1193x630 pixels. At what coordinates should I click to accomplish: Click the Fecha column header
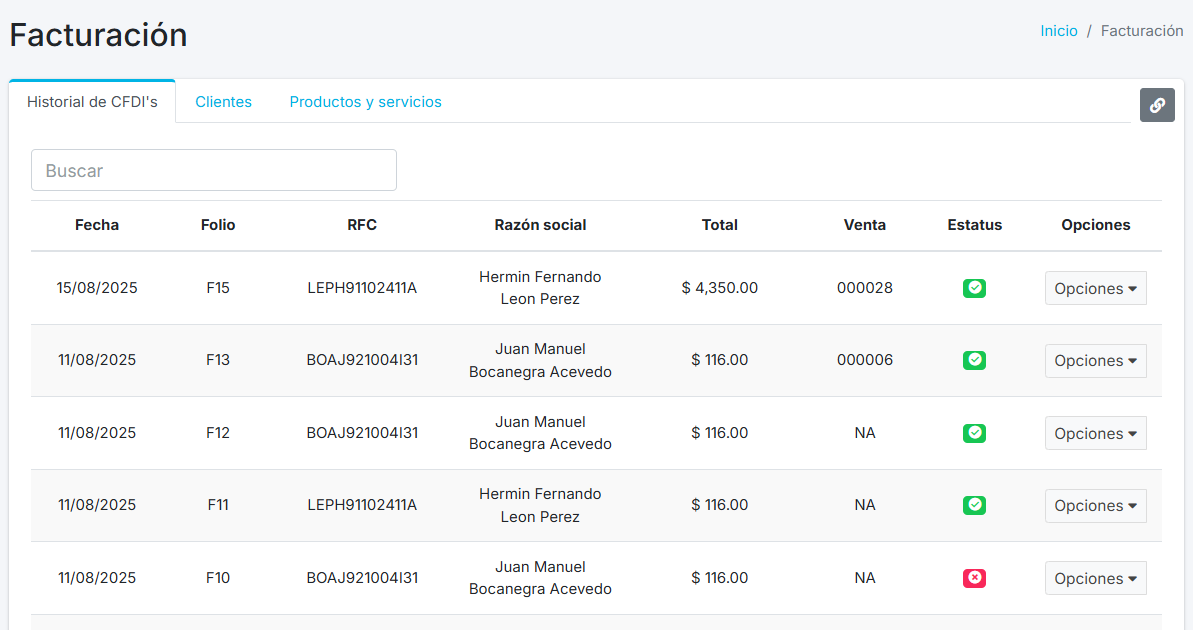click(97, 225)
